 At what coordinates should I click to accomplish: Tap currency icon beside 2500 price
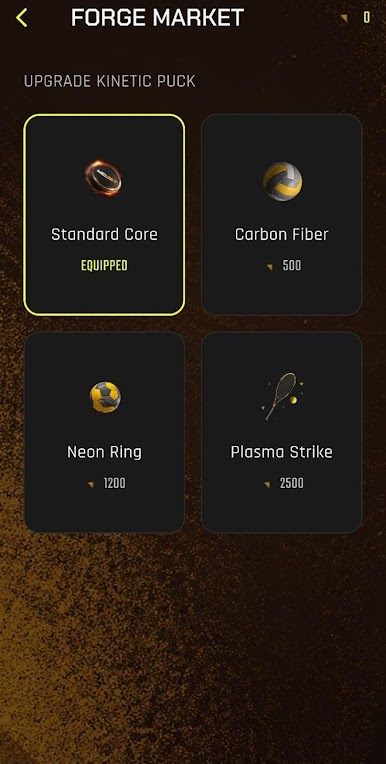(267, 484)
